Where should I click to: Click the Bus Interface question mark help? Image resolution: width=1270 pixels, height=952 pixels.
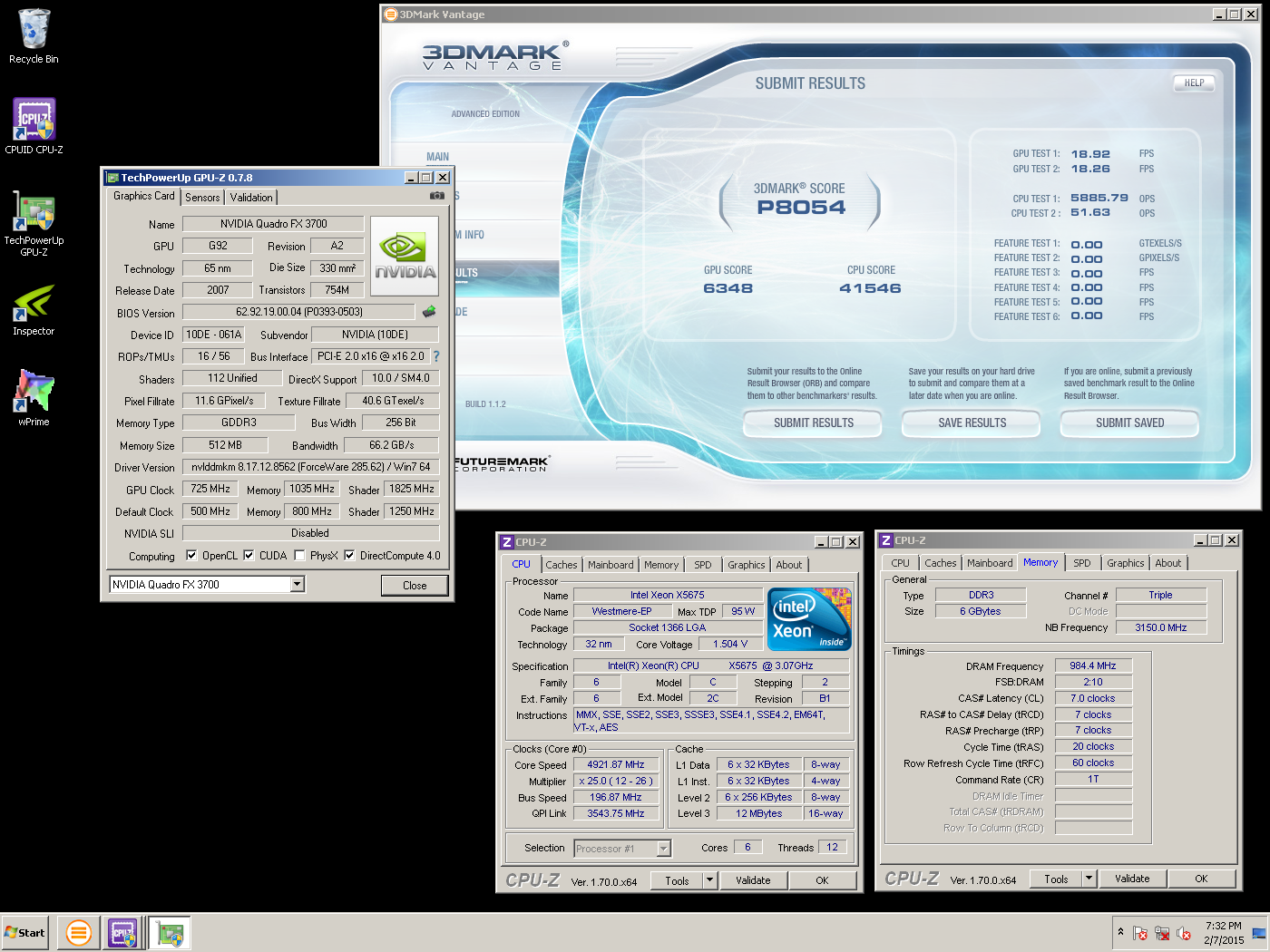pyautogui.click(x=436, y=356)
